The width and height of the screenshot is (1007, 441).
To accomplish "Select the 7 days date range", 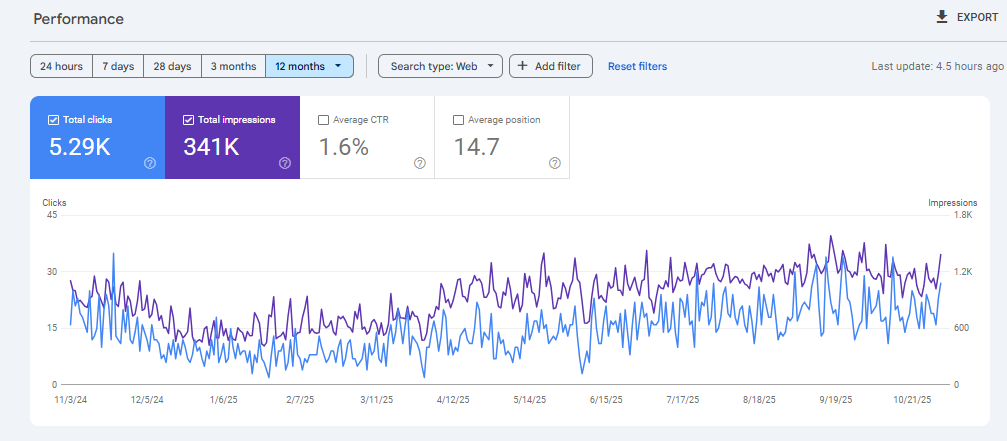I will (x=118, y=67).
